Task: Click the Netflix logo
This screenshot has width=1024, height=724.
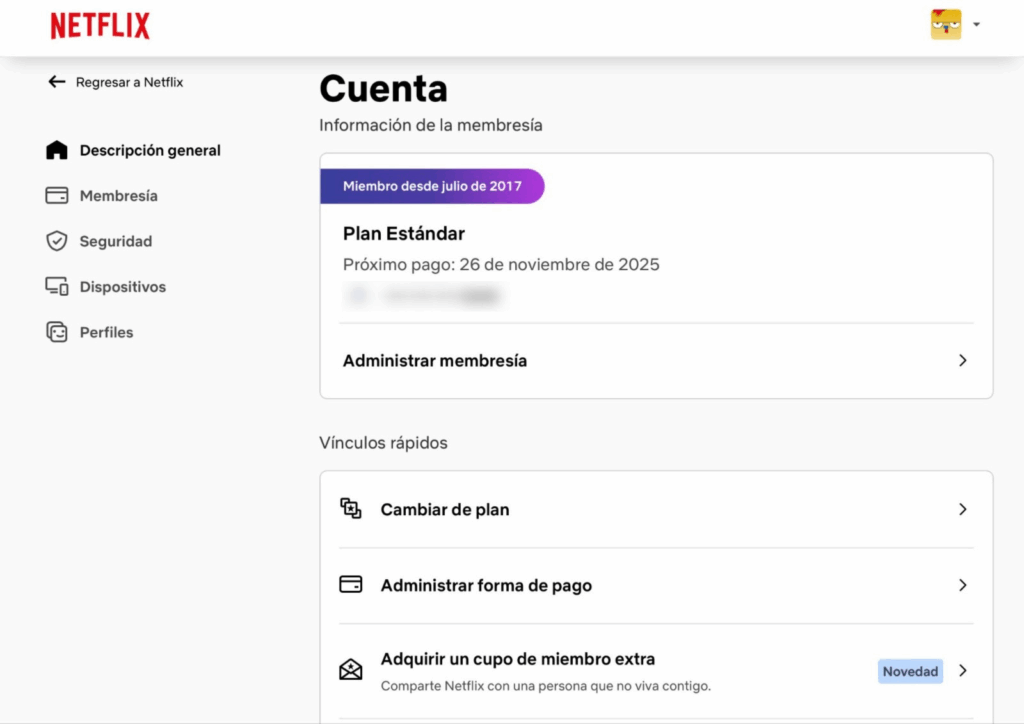Action: coord(100,26)
